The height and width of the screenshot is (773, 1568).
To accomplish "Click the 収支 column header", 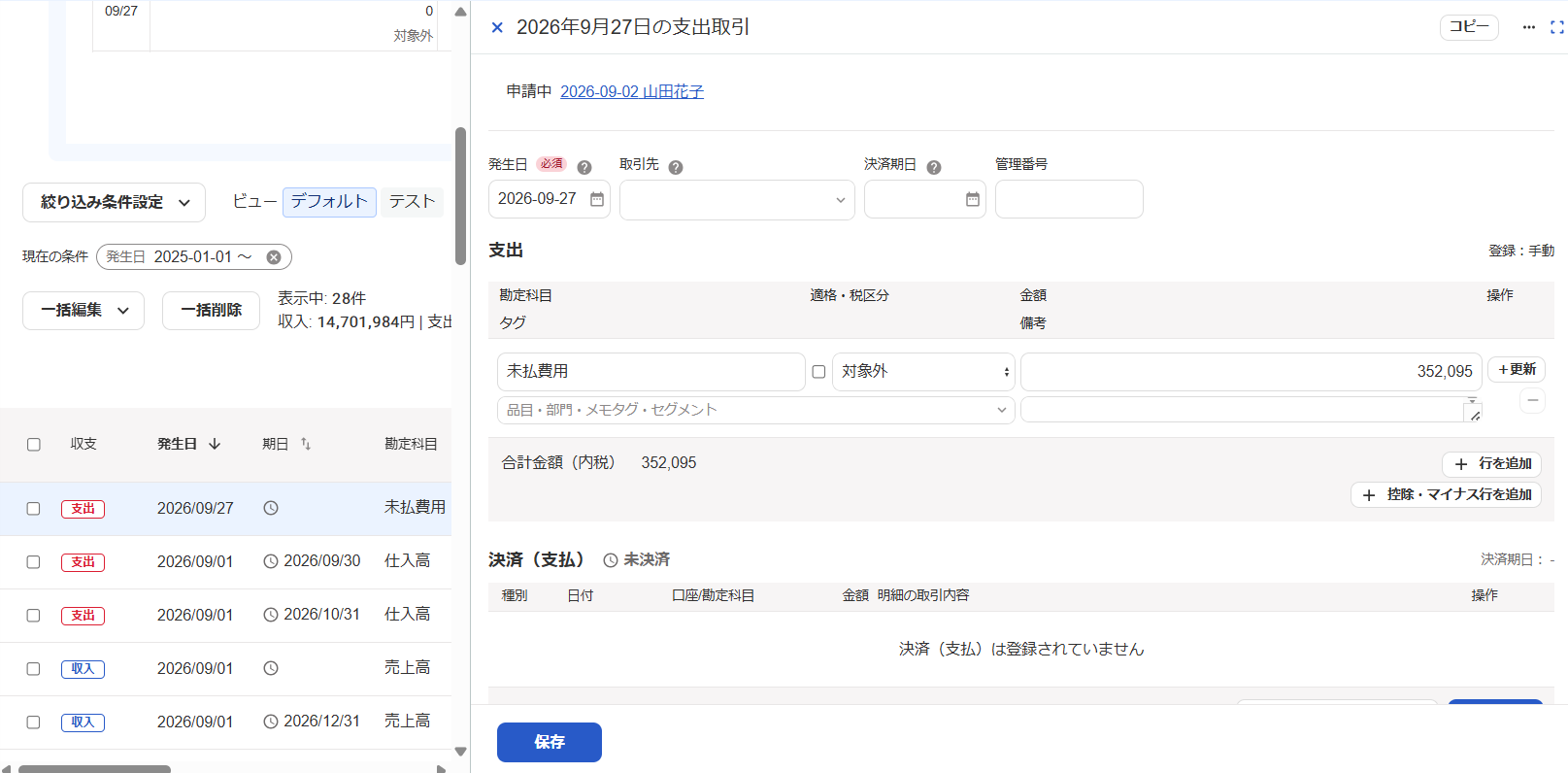I will (83, 444).
